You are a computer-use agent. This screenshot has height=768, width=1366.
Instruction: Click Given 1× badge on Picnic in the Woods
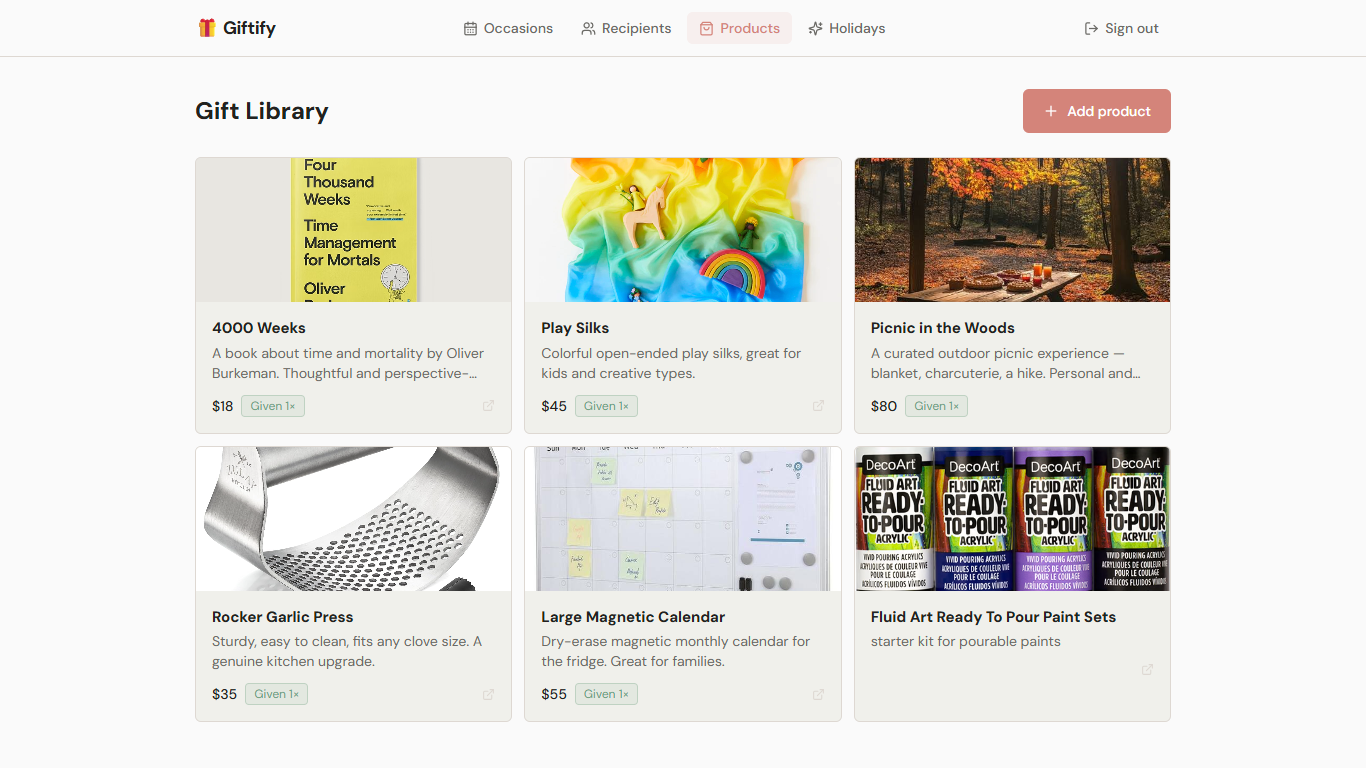click(936, 406)
